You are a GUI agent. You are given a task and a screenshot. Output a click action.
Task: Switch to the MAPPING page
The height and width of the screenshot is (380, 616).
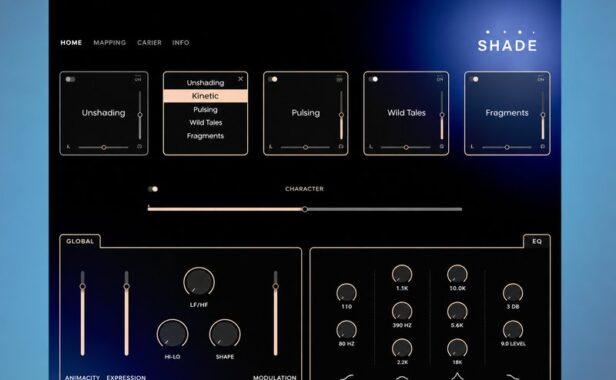pos(110,42)
